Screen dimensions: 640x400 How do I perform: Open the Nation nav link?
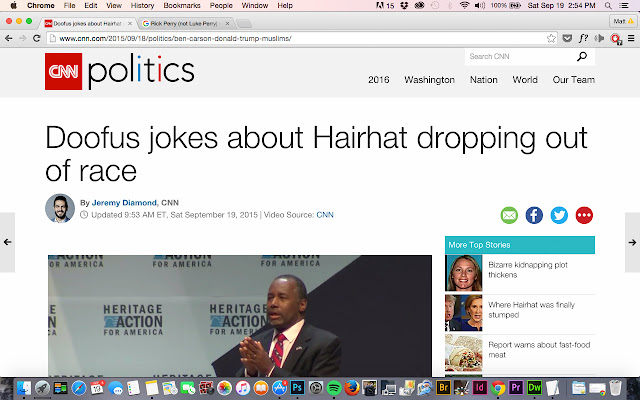point(483,80)
